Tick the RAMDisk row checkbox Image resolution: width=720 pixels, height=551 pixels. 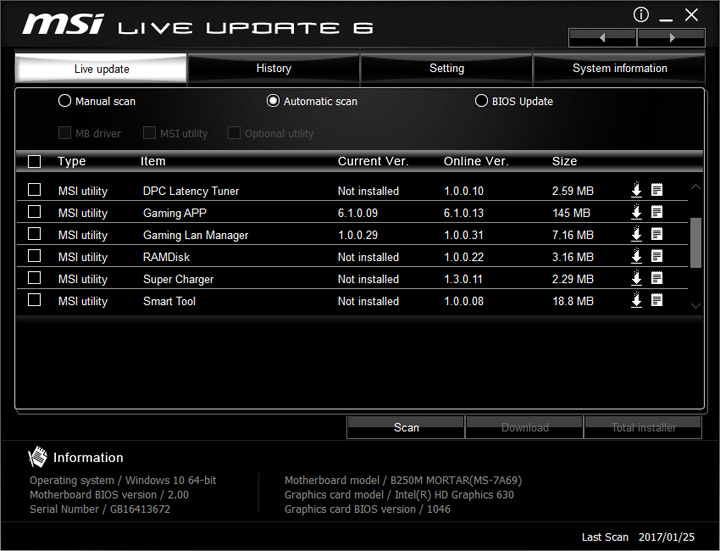[x=34, y=256]
